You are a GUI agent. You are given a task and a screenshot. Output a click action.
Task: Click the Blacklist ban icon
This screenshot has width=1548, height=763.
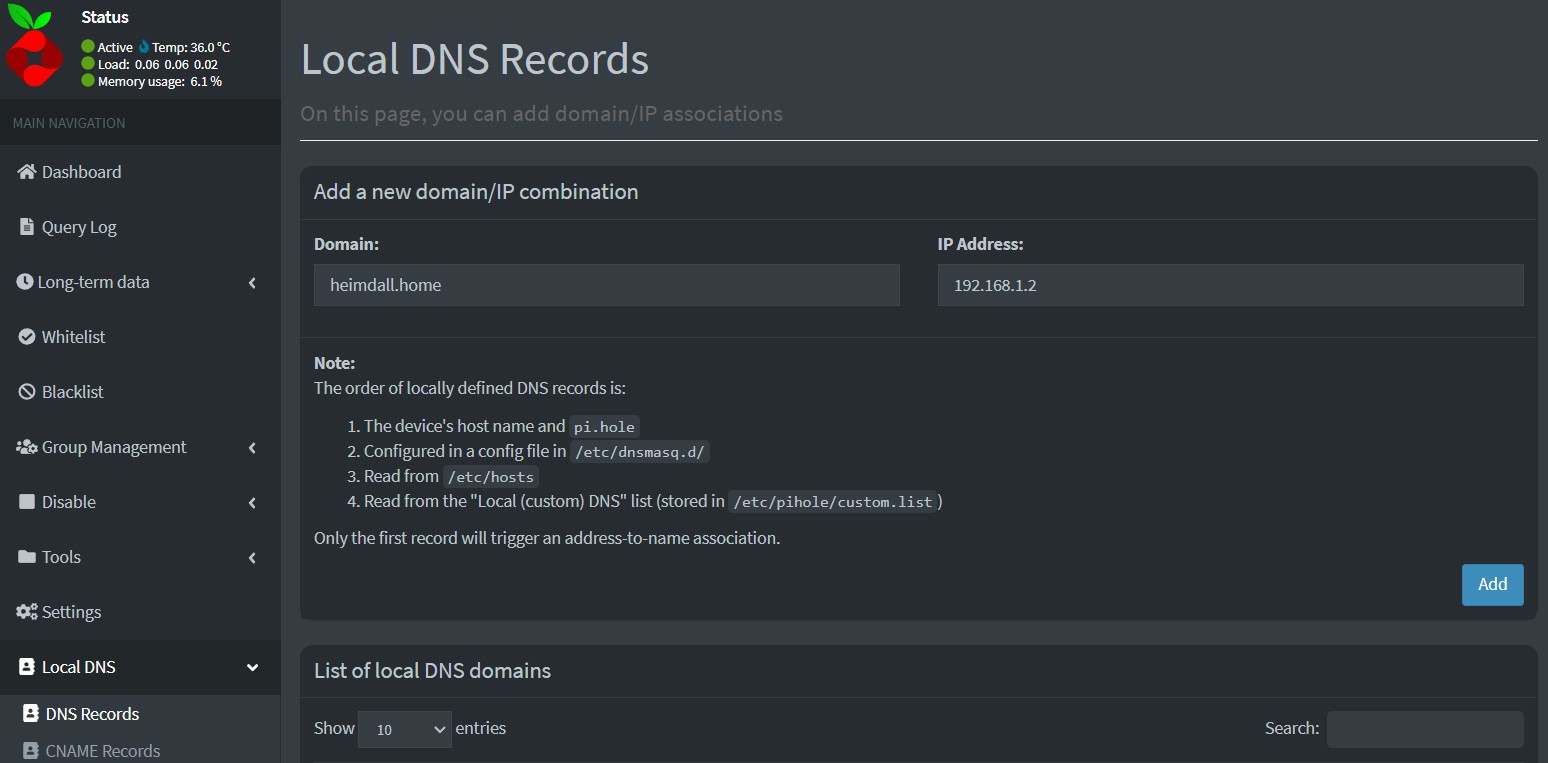27,392
